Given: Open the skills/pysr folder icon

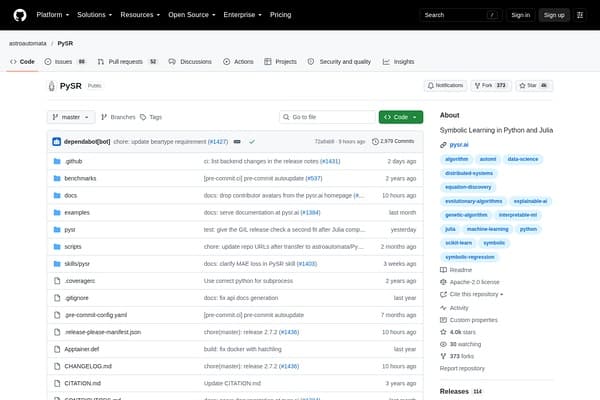Looking at the screenshot, I should coord(57,264).
